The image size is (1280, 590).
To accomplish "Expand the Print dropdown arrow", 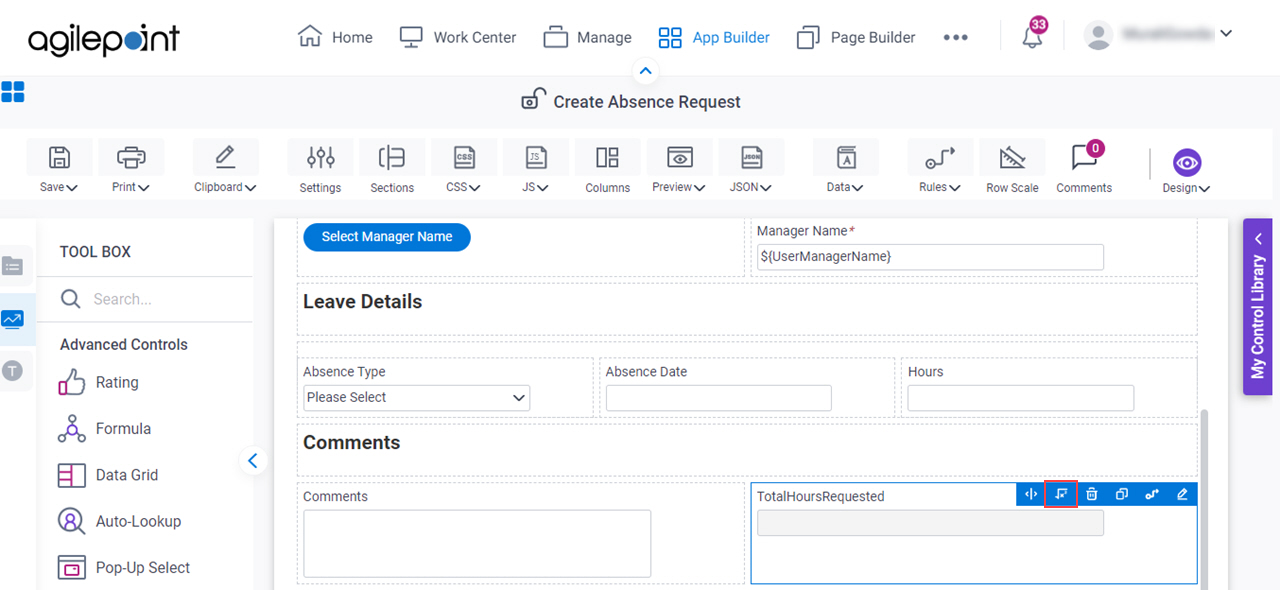I will [144, 188].
